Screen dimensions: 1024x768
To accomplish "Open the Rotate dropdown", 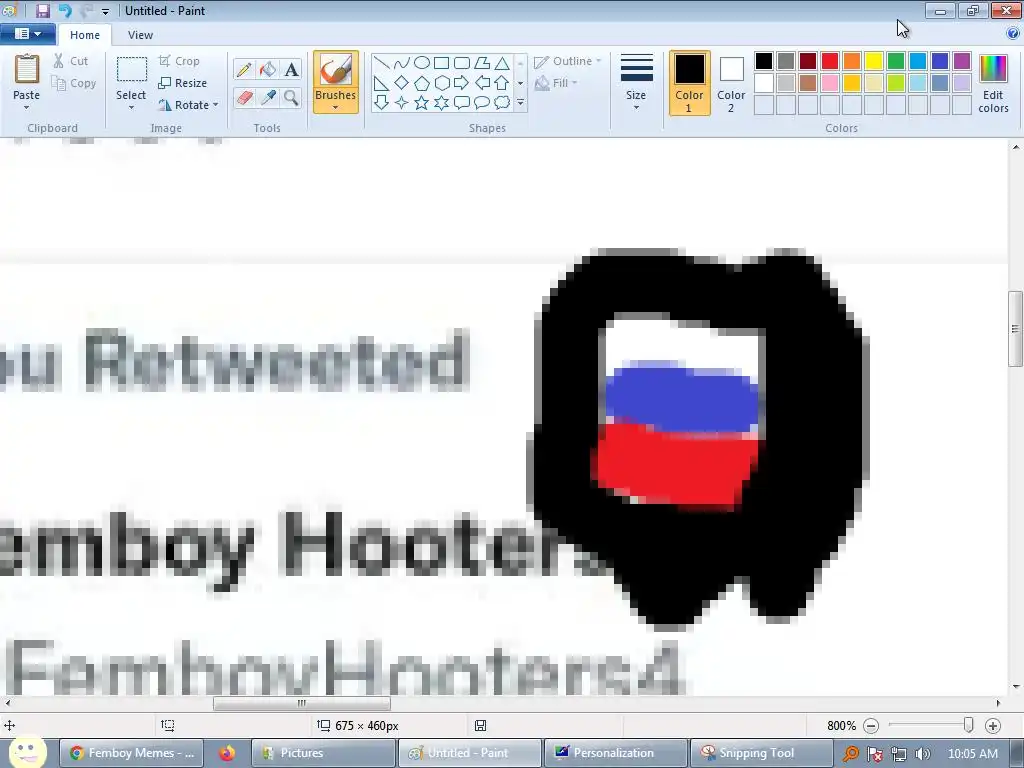I will (x=188, y=105).
